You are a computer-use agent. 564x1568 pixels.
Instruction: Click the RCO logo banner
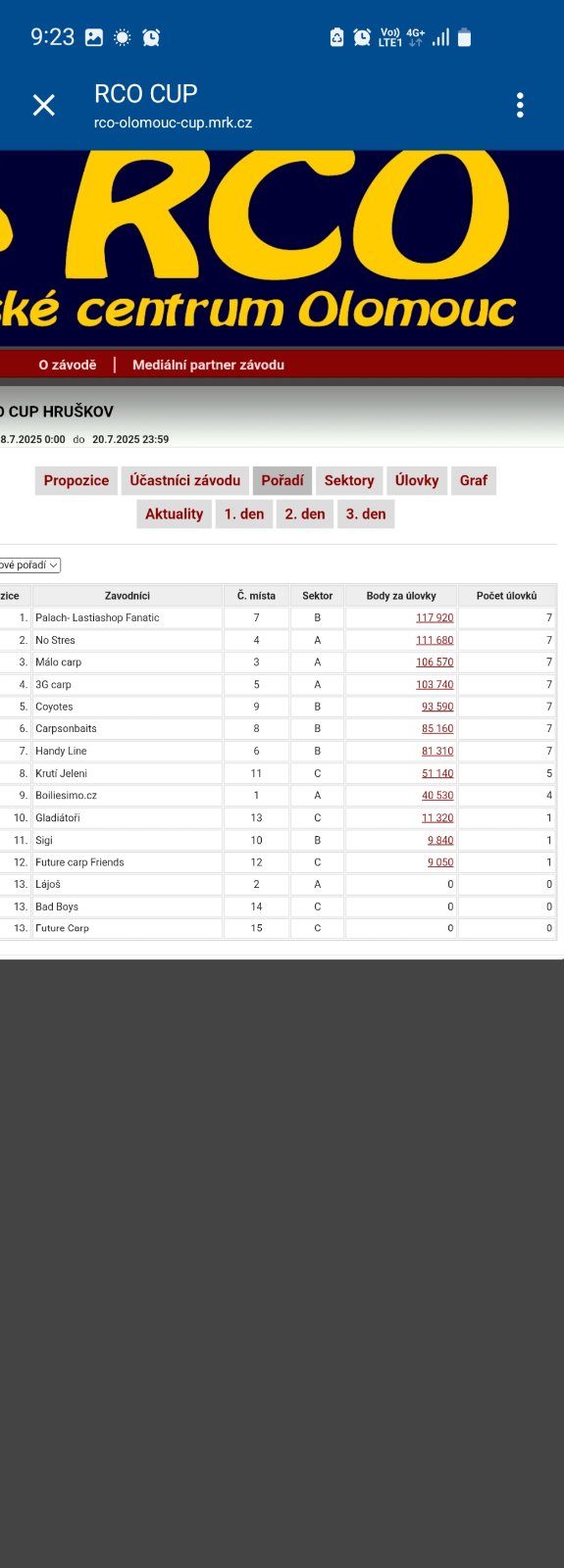tap(282, 248)
